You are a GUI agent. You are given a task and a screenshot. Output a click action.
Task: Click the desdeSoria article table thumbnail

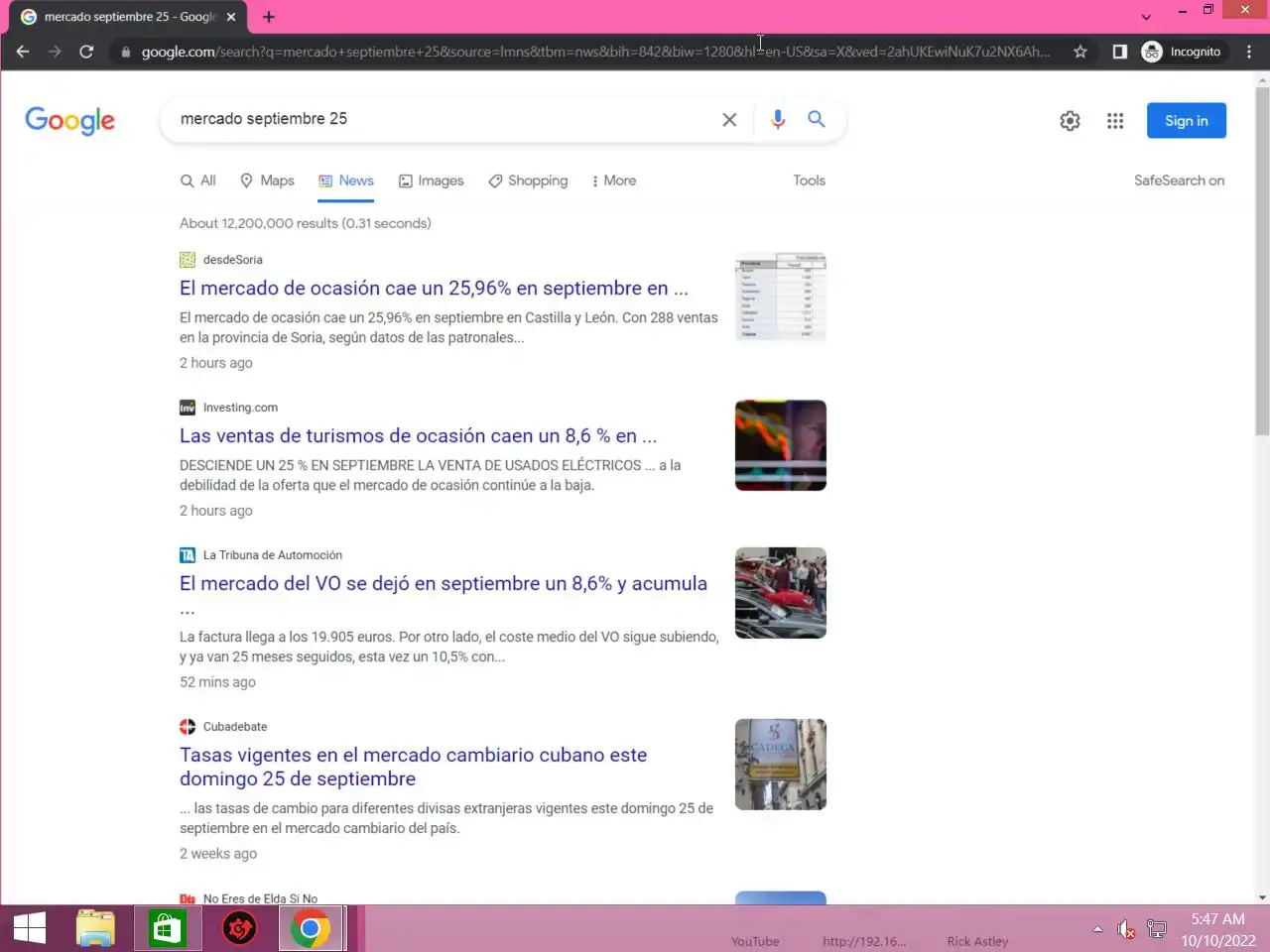pos(781,297)
